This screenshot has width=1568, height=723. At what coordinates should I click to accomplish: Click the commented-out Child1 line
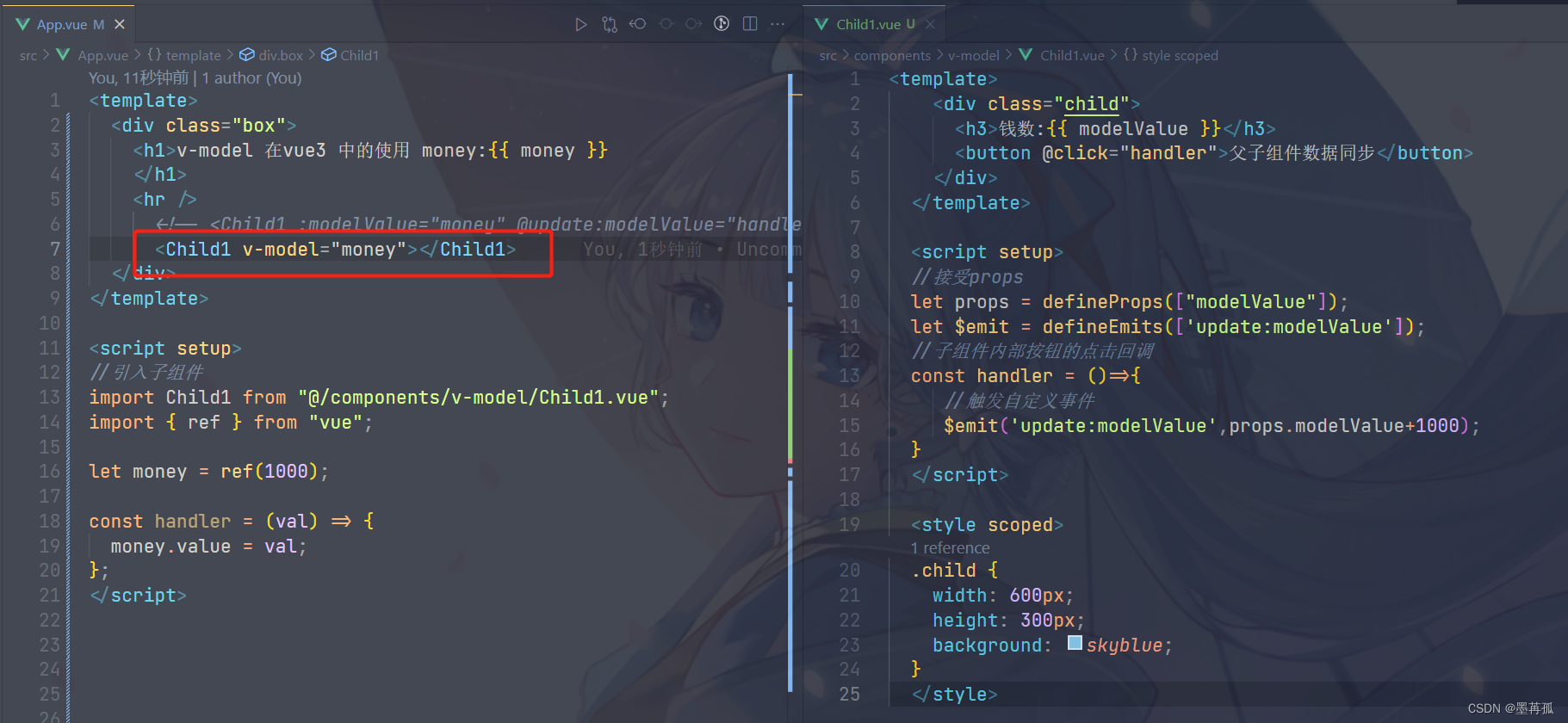point(478,225)
